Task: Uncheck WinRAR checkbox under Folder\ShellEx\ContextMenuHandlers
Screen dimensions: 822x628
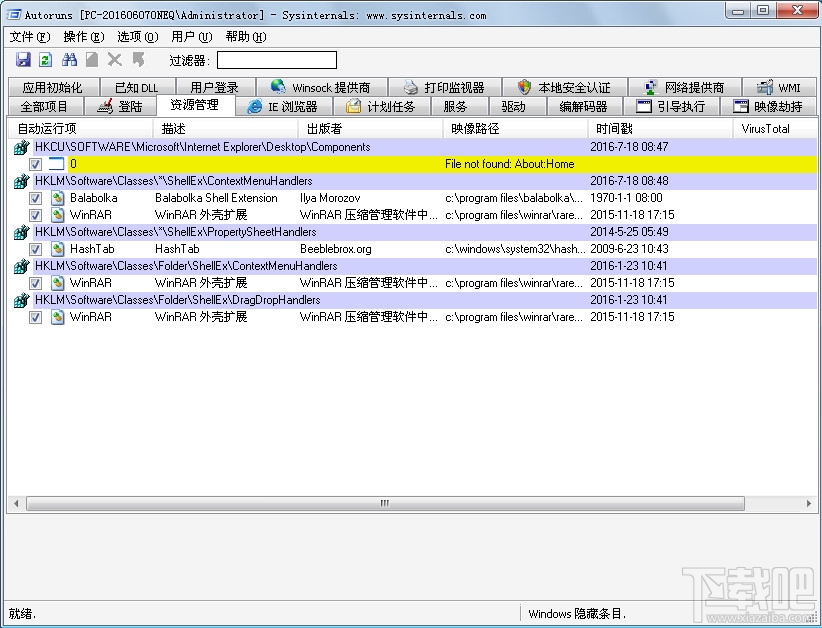Action: [x=35, y=284]
